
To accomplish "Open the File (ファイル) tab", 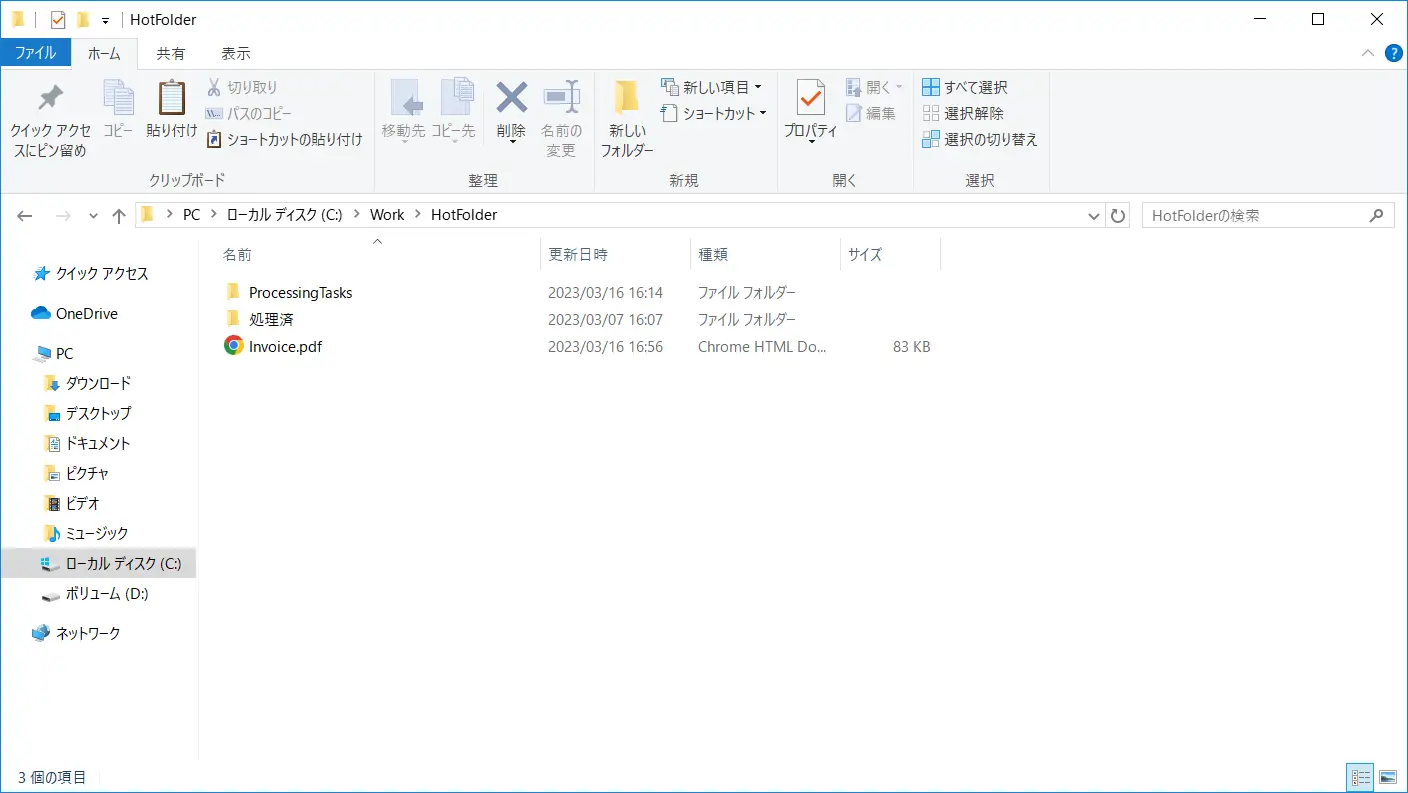I will point(35,53).
